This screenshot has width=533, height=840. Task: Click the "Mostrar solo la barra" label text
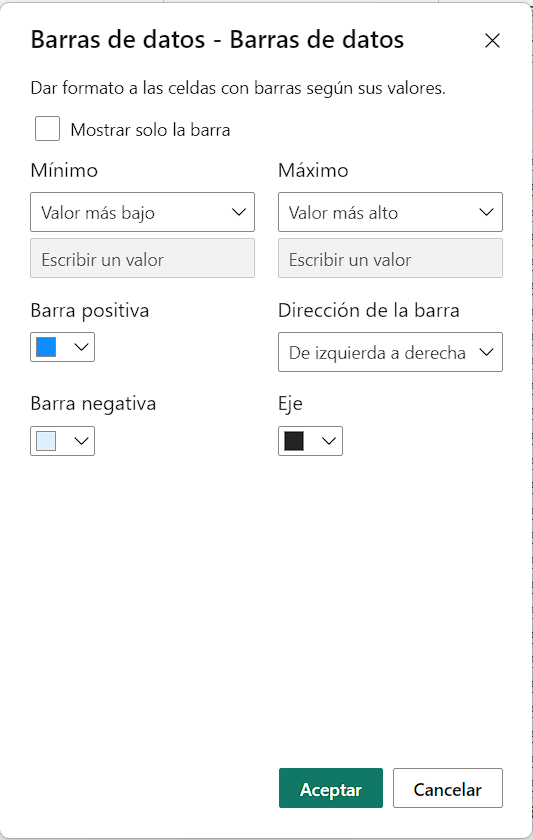tap(151, 130)
